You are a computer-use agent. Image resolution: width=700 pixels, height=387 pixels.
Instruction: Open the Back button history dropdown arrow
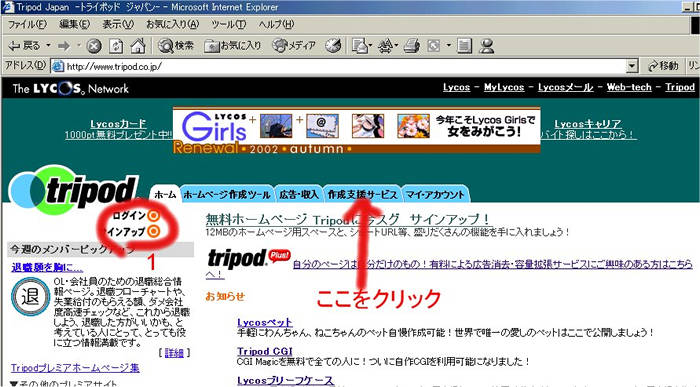click(x=48, y=46)
